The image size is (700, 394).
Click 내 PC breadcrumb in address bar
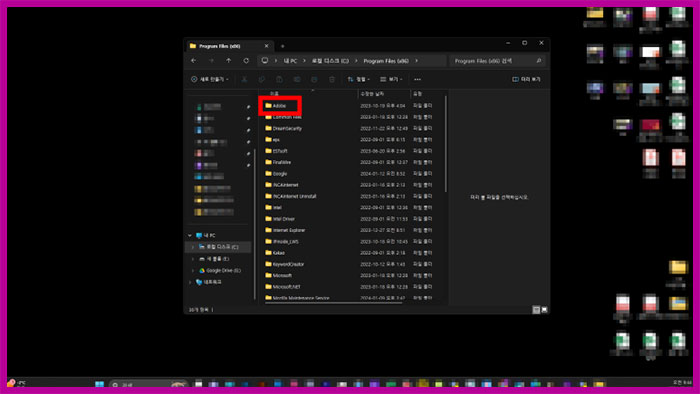pos(290,61)
